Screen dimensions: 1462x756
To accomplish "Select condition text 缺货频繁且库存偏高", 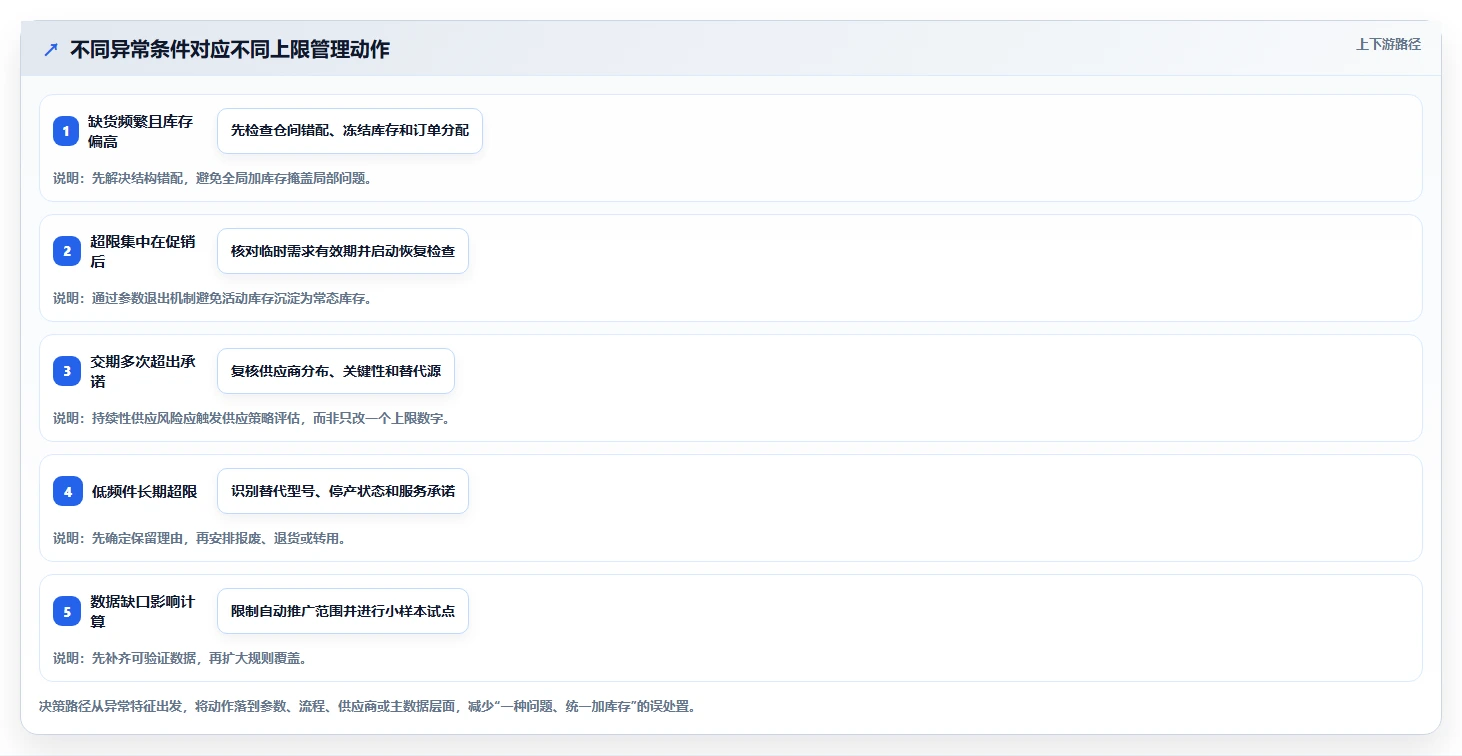I will pyautogui.click(x=140, y=131).
